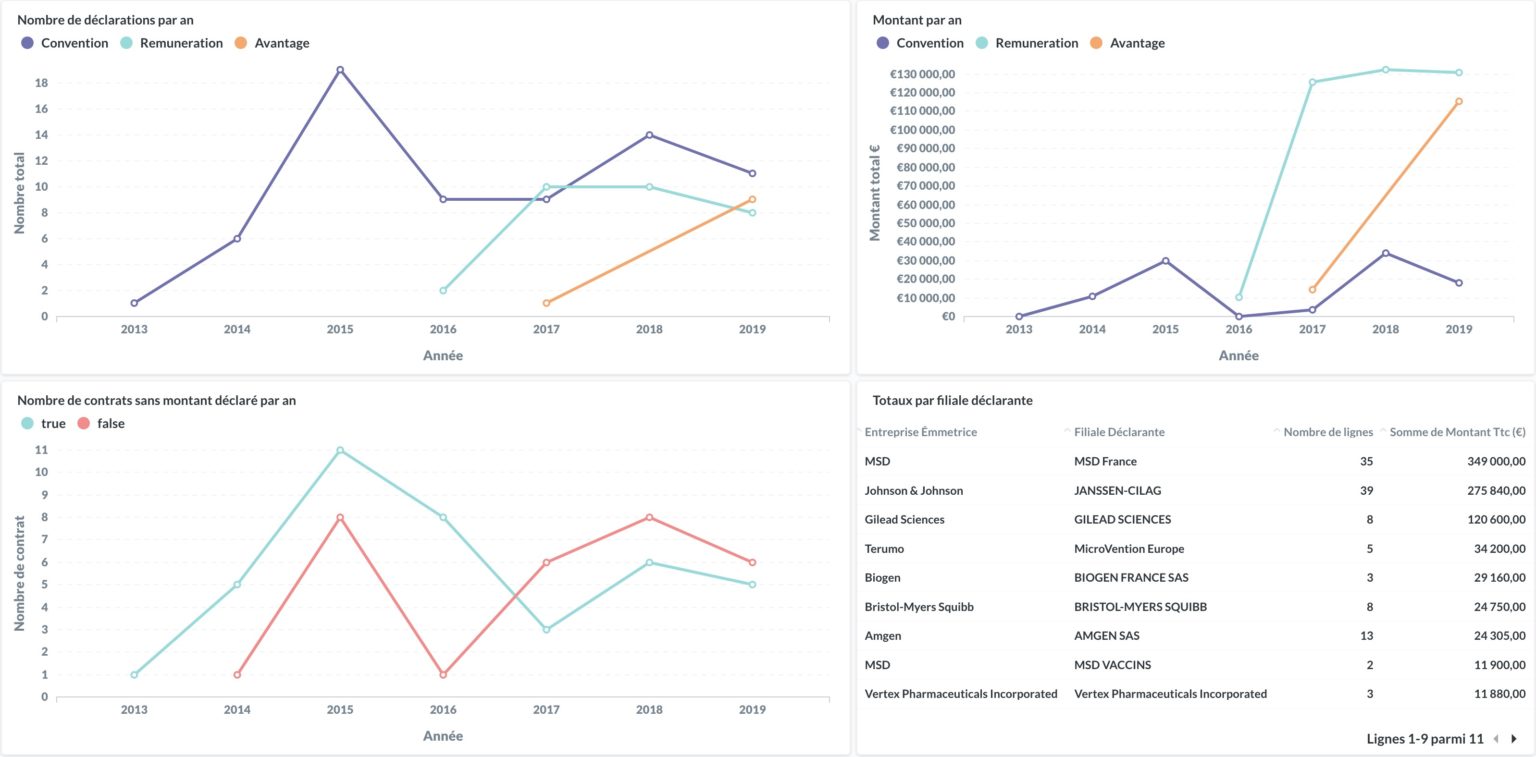Sort the table by Entreprise Émmetrice column
Viewport: 1536px width, 757px height.
coord(920,432)
